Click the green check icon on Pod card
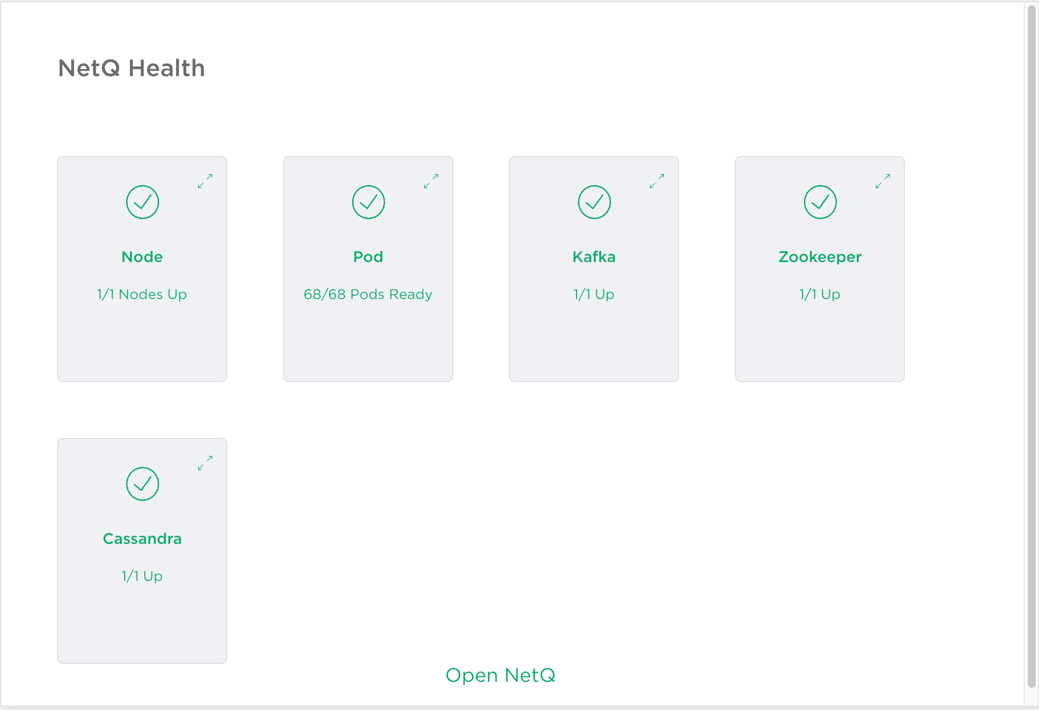This screenshot has height=710, width=1039. click(x=368, y=202)
